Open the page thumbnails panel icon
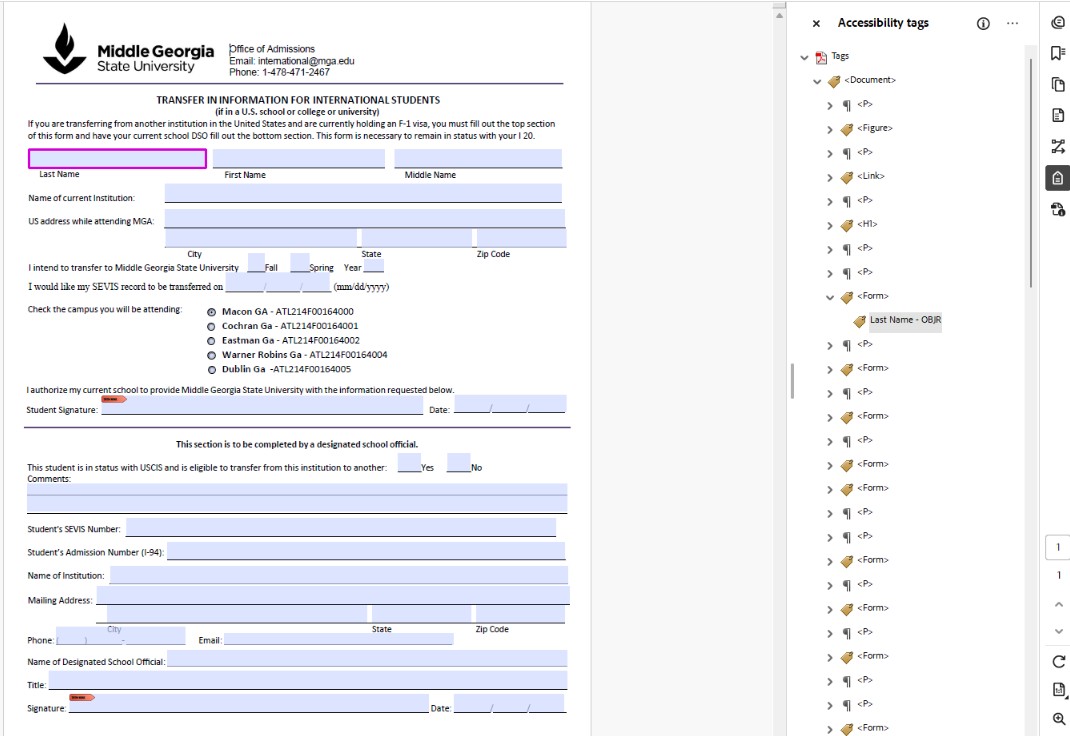Screen dimensions: 1070x736 [x=1058, y=84]
